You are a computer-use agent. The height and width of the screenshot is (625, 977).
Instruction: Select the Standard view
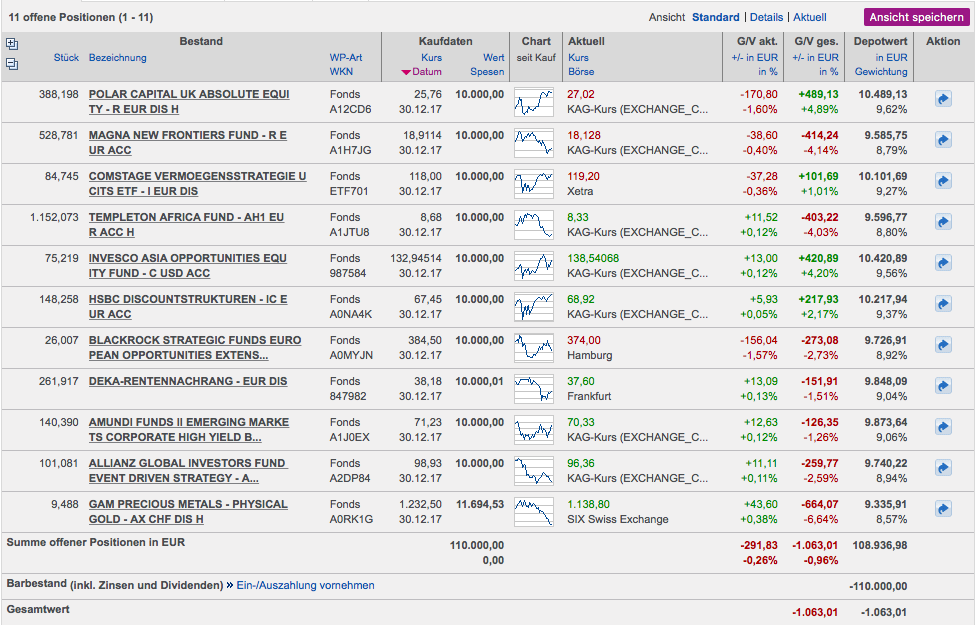coord(716,17)
